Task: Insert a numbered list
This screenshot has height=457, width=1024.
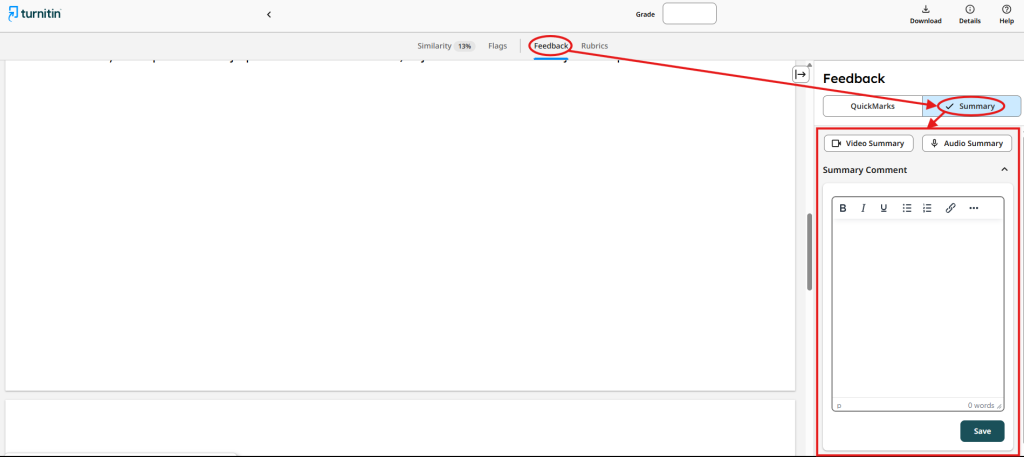Action: point(927,208)
